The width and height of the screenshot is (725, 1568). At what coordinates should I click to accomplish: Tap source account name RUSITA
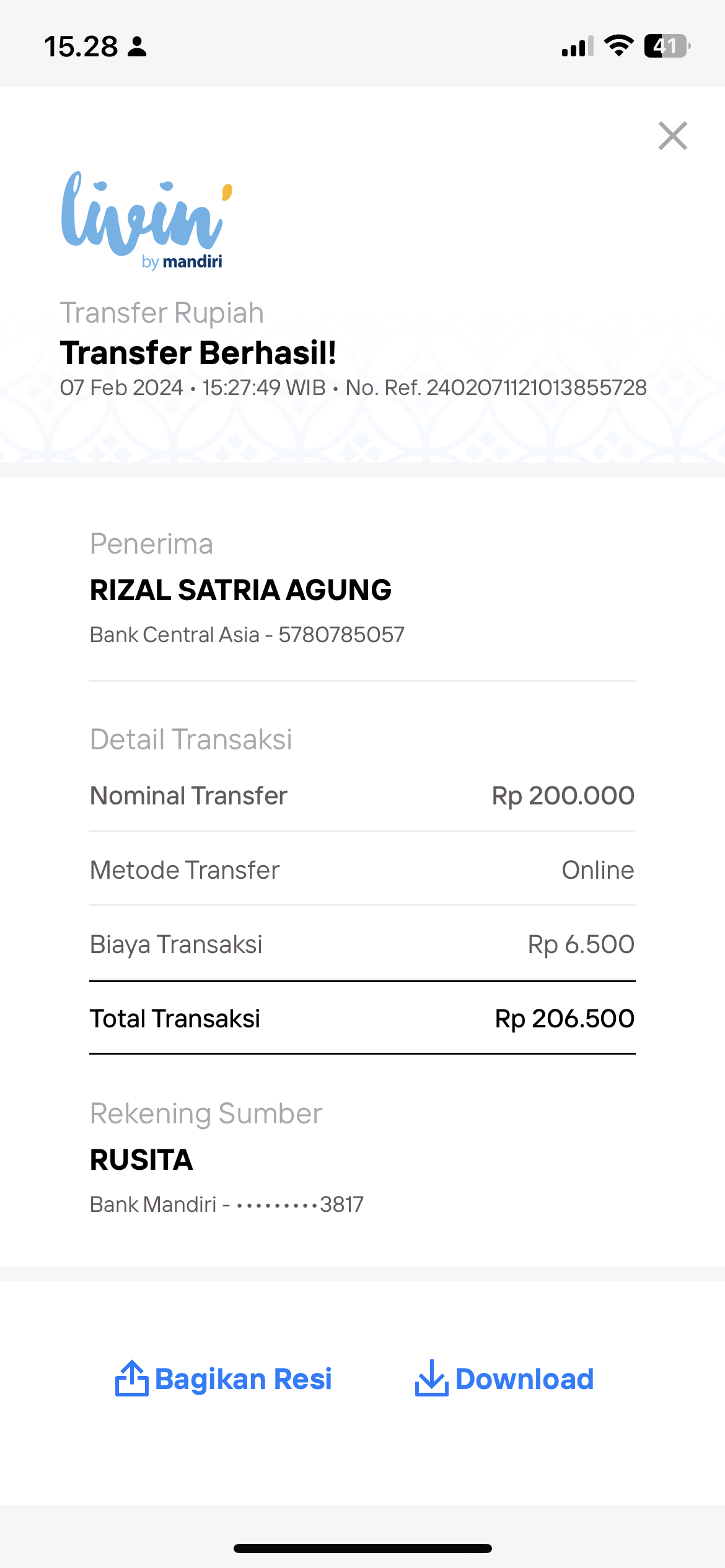coord(141,1160)
